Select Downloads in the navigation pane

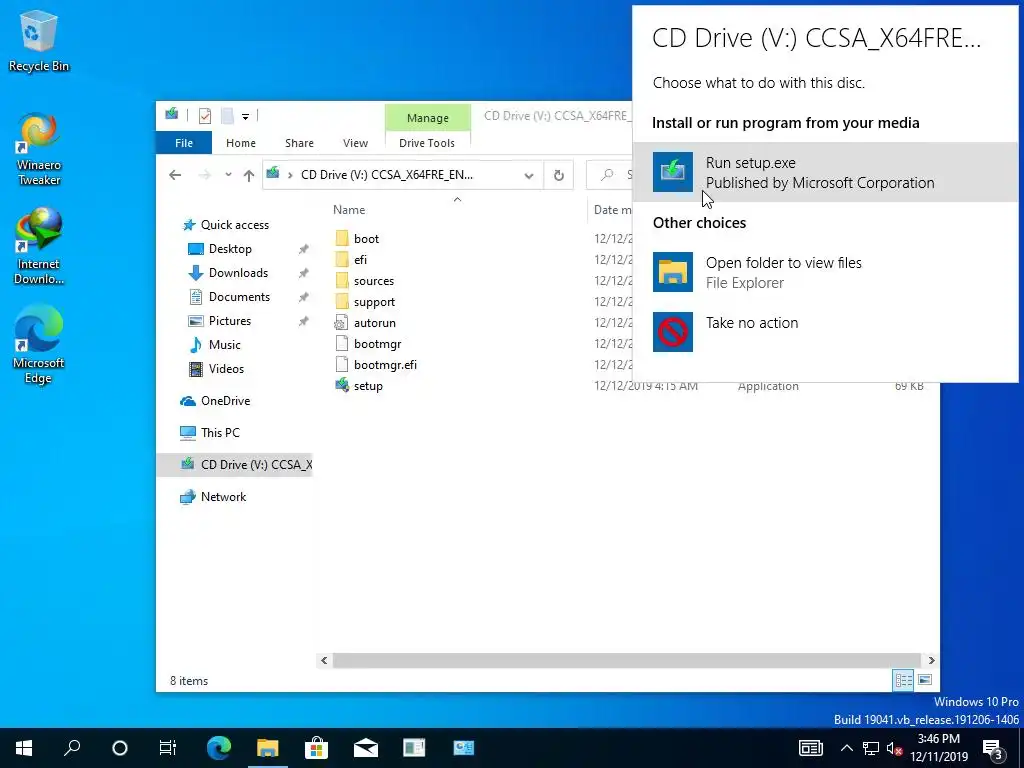point(238,273)
